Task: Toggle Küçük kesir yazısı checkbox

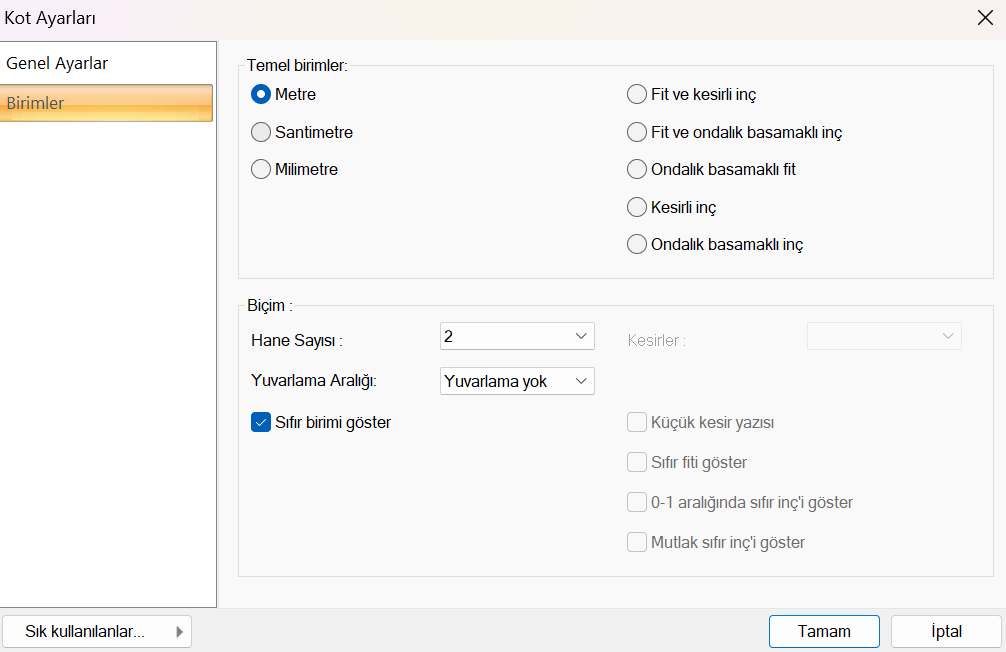Action: coord(637,422)
